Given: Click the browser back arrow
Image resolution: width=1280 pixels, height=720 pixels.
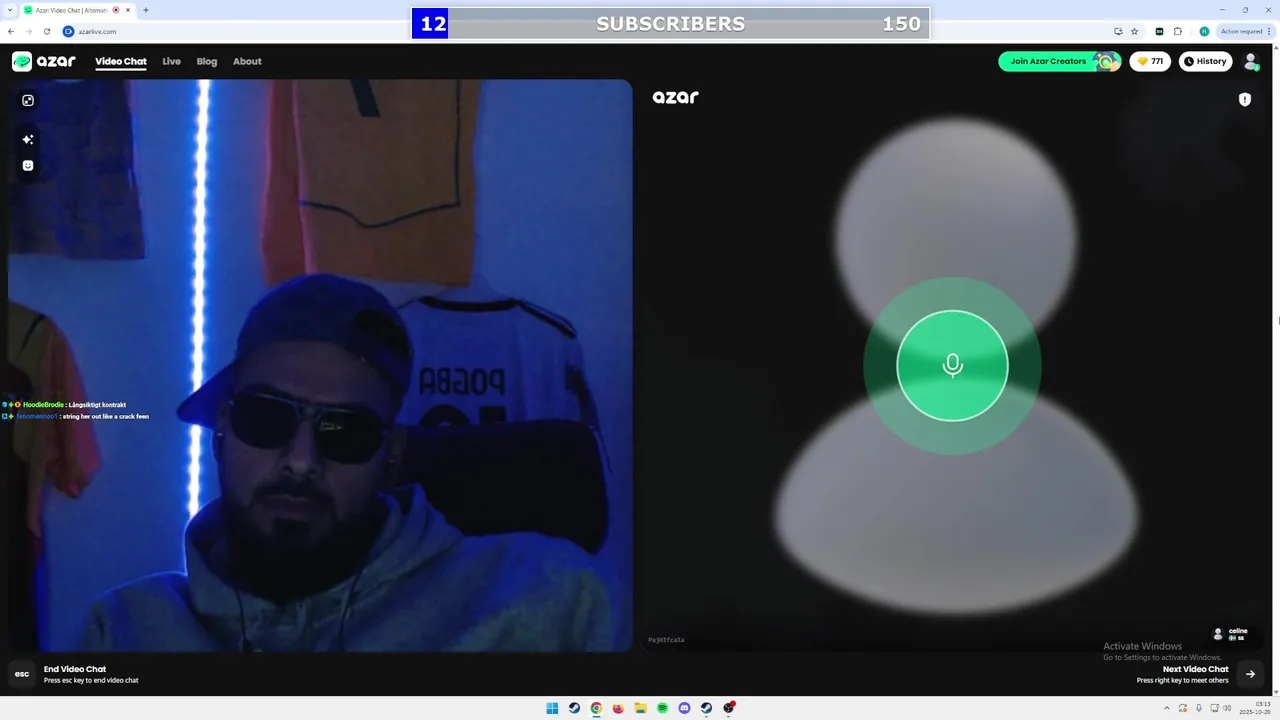Looking at the screenshot, I should tap(11, 31).
